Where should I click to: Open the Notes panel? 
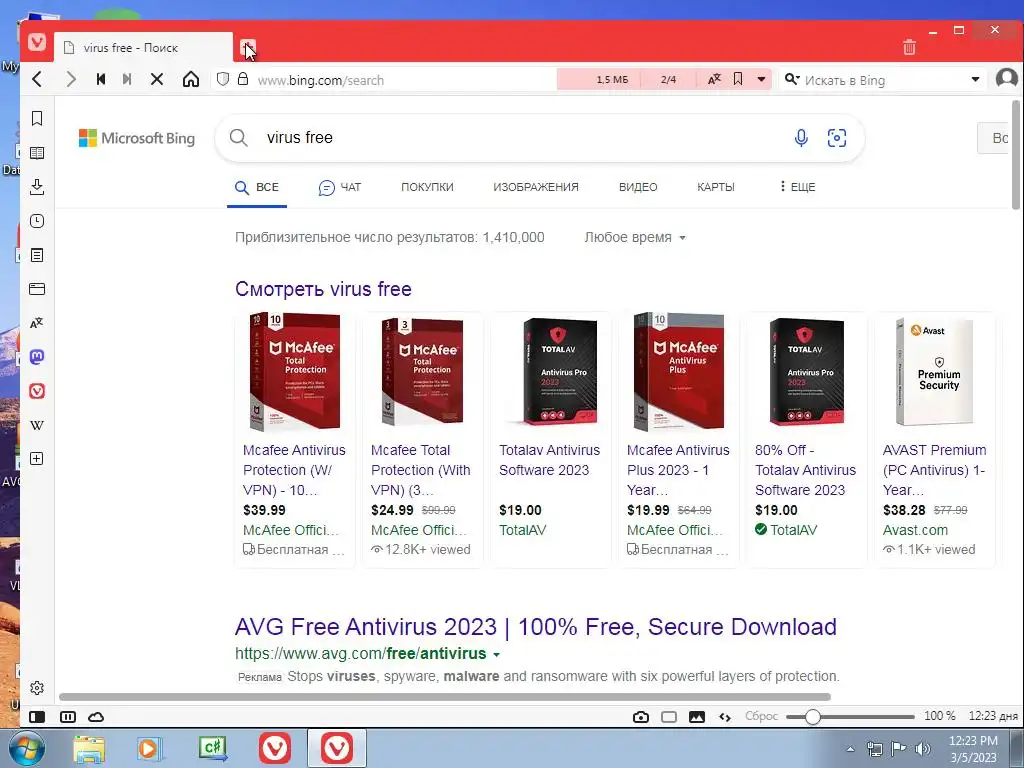click(x=37, y=255)
